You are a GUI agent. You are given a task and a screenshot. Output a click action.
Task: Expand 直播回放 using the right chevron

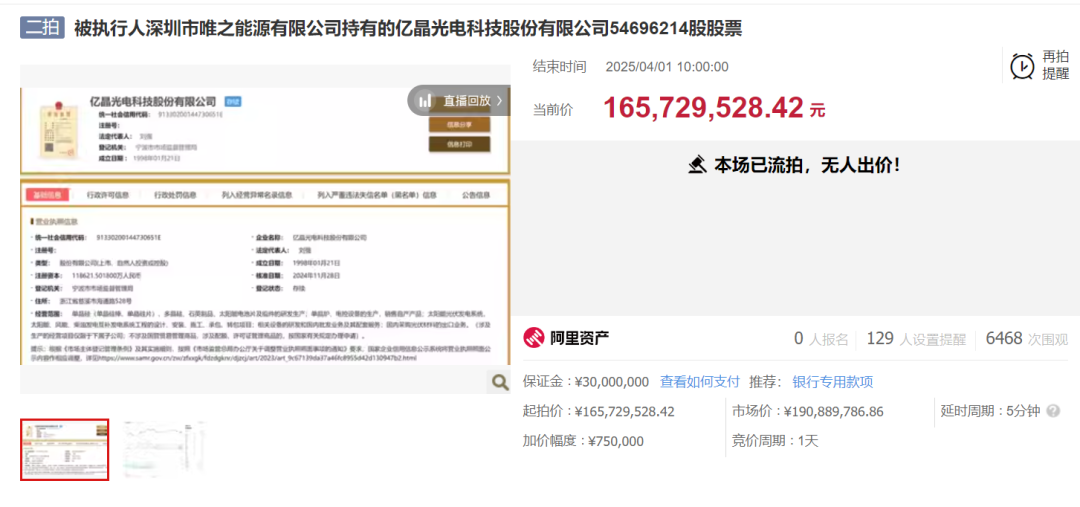[499, 101]
